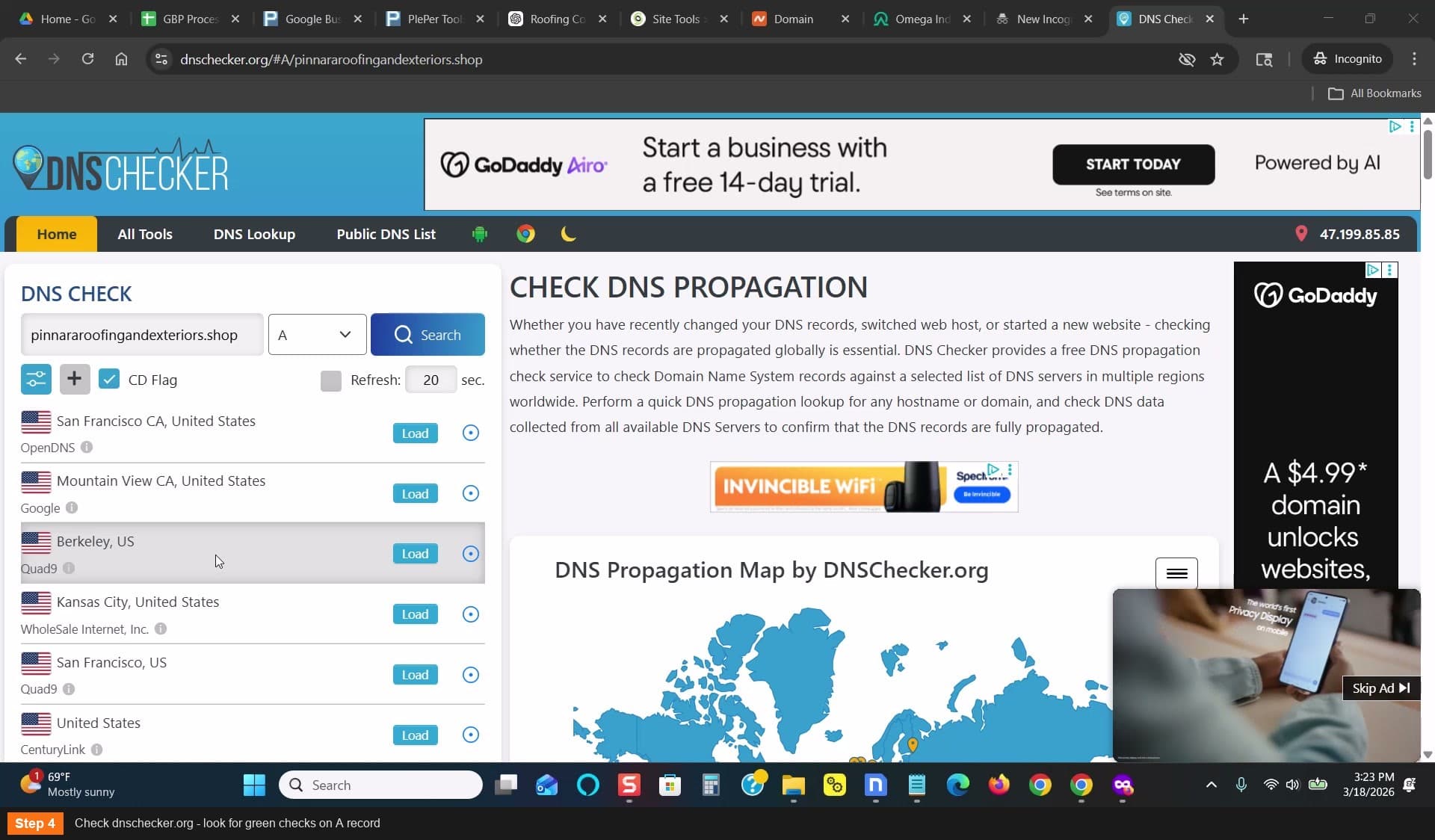Open Chrome three-dot menu
The width and height of the screenshot is (1435, 840).
(x=1414, y=59)
